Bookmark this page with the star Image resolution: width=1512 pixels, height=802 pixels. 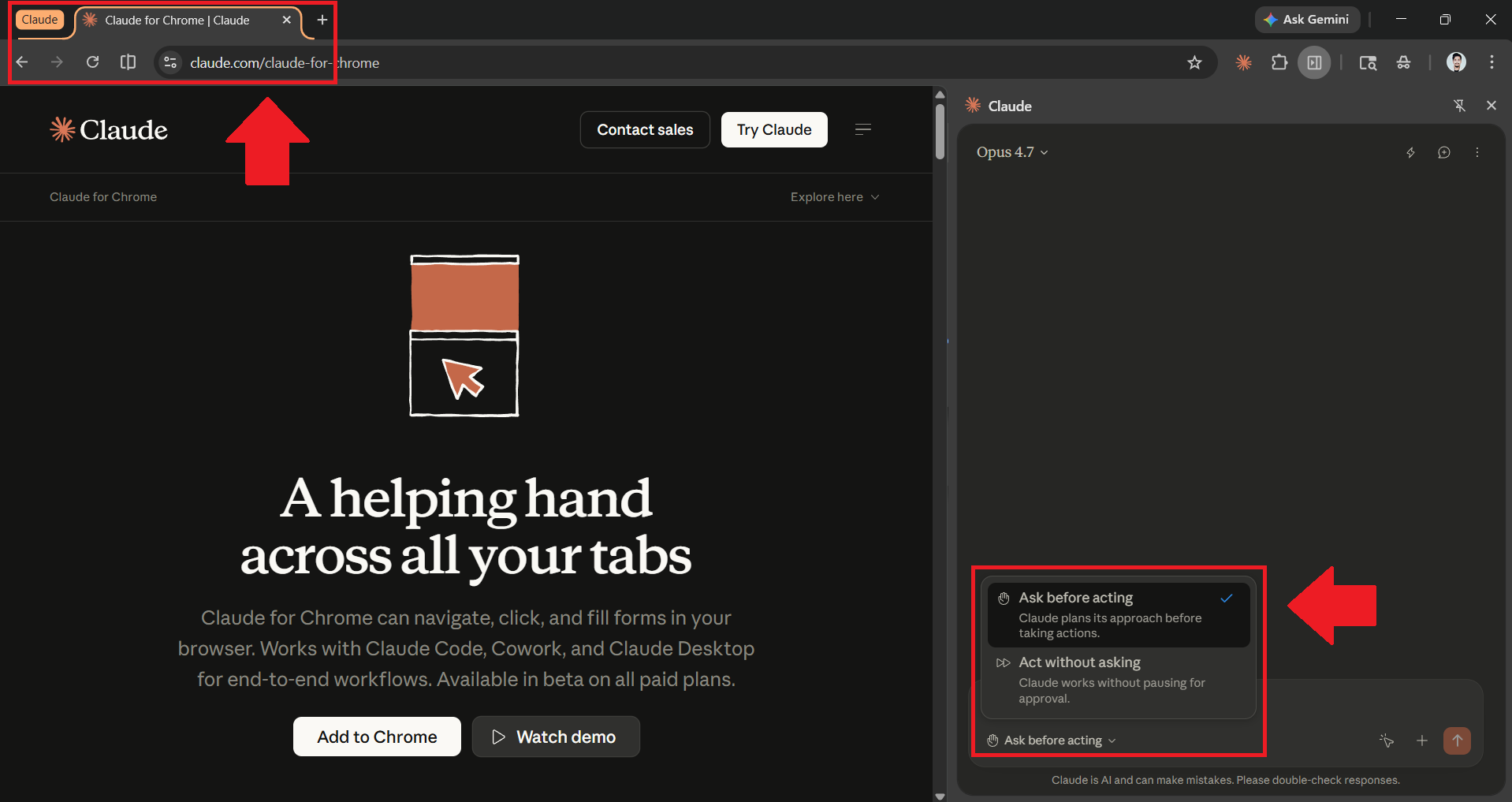[x=1194, y=62]
